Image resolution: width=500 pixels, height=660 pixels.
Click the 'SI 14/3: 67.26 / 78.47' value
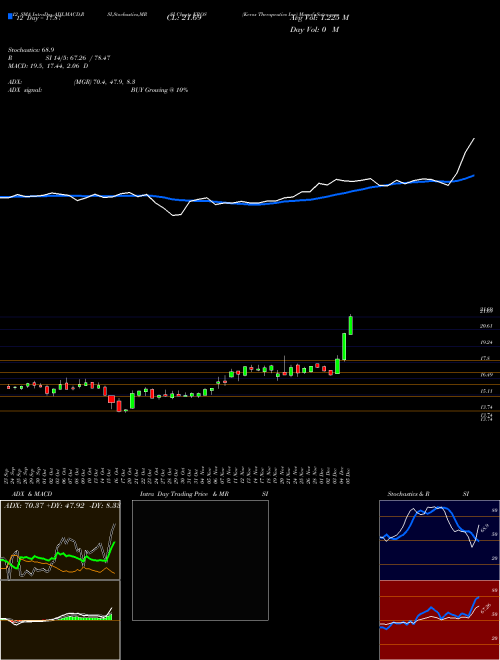pyautogui.click(x=78, y=58)
